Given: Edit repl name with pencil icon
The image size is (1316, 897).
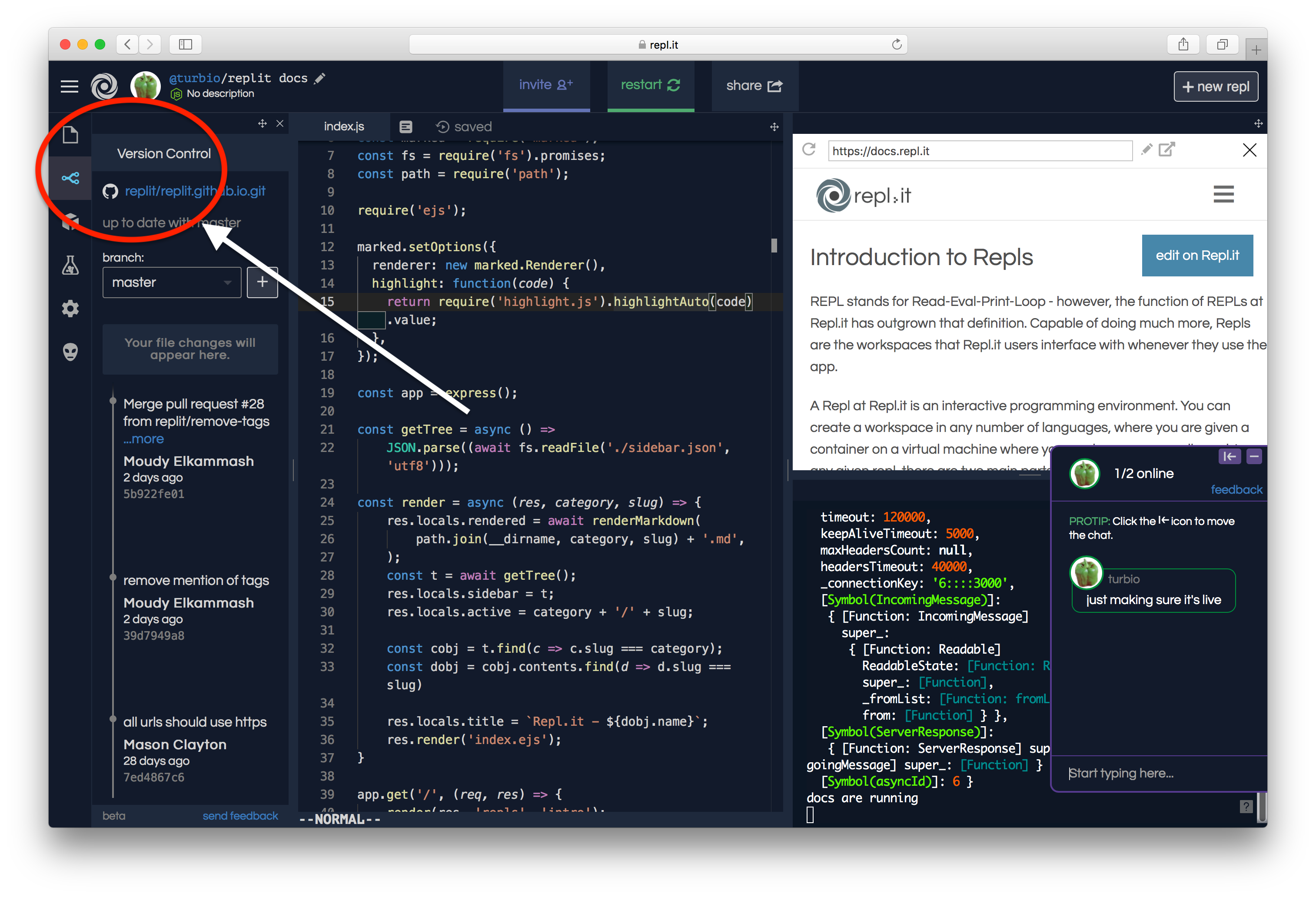Looking at the screenshot, I should coord(320,78).
